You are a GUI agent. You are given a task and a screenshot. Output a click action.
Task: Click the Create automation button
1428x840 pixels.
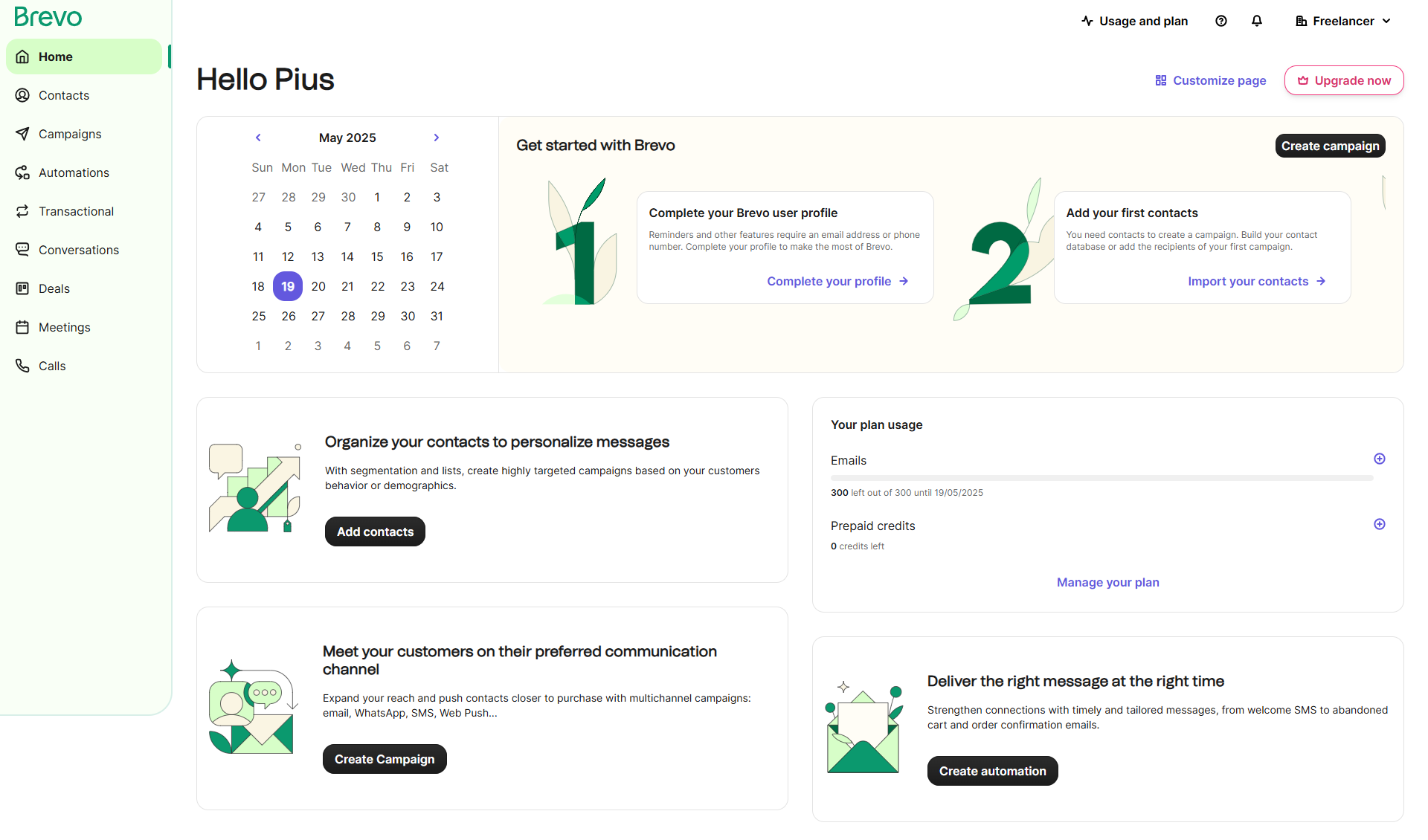[992, 771]
